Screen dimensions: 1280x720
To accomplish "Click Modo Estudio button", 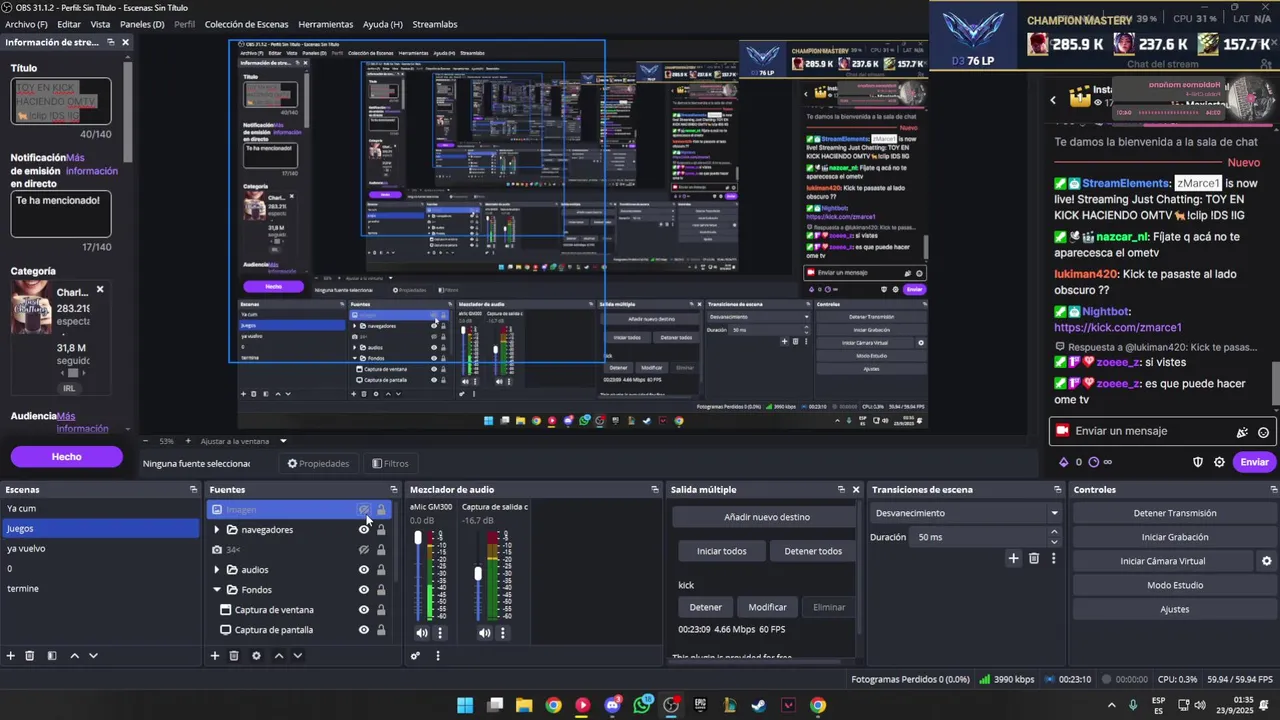I will coord(1174,585).
